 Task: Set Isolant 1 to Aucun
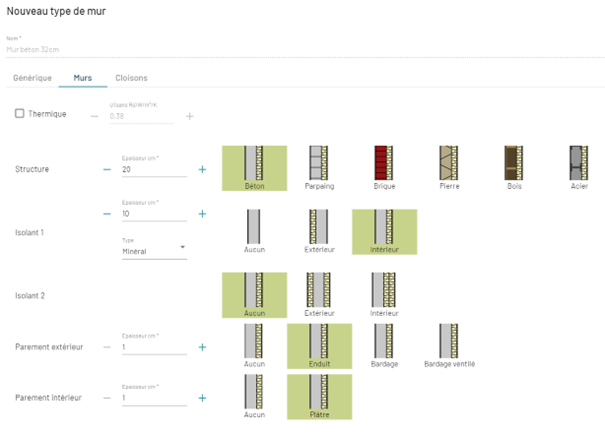tap(254, 232)
